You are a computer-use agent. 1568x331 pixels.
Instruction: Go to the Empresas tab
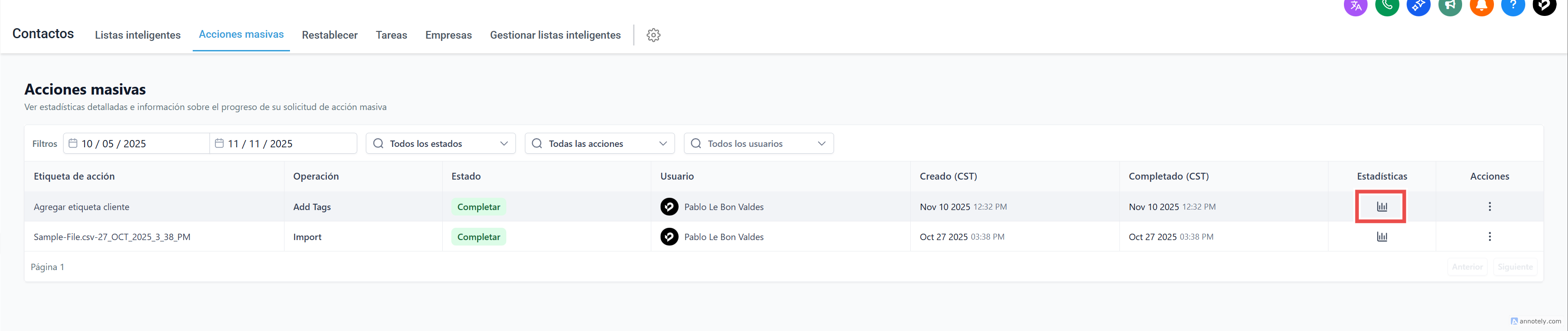tap(448, 35)
